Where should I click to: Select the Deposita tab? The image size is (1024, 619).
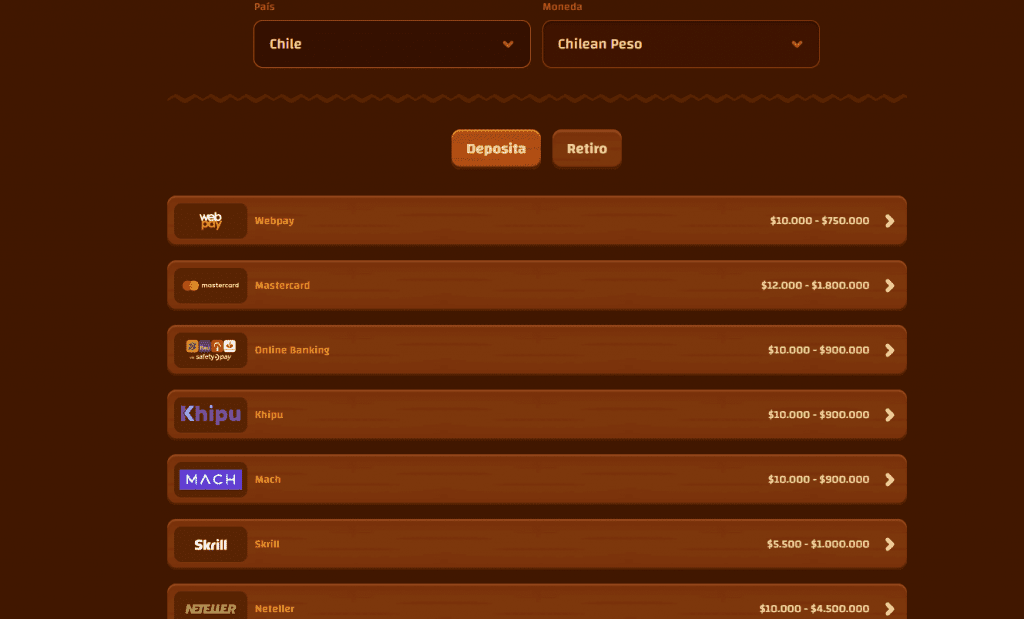(x=495, y=148)
